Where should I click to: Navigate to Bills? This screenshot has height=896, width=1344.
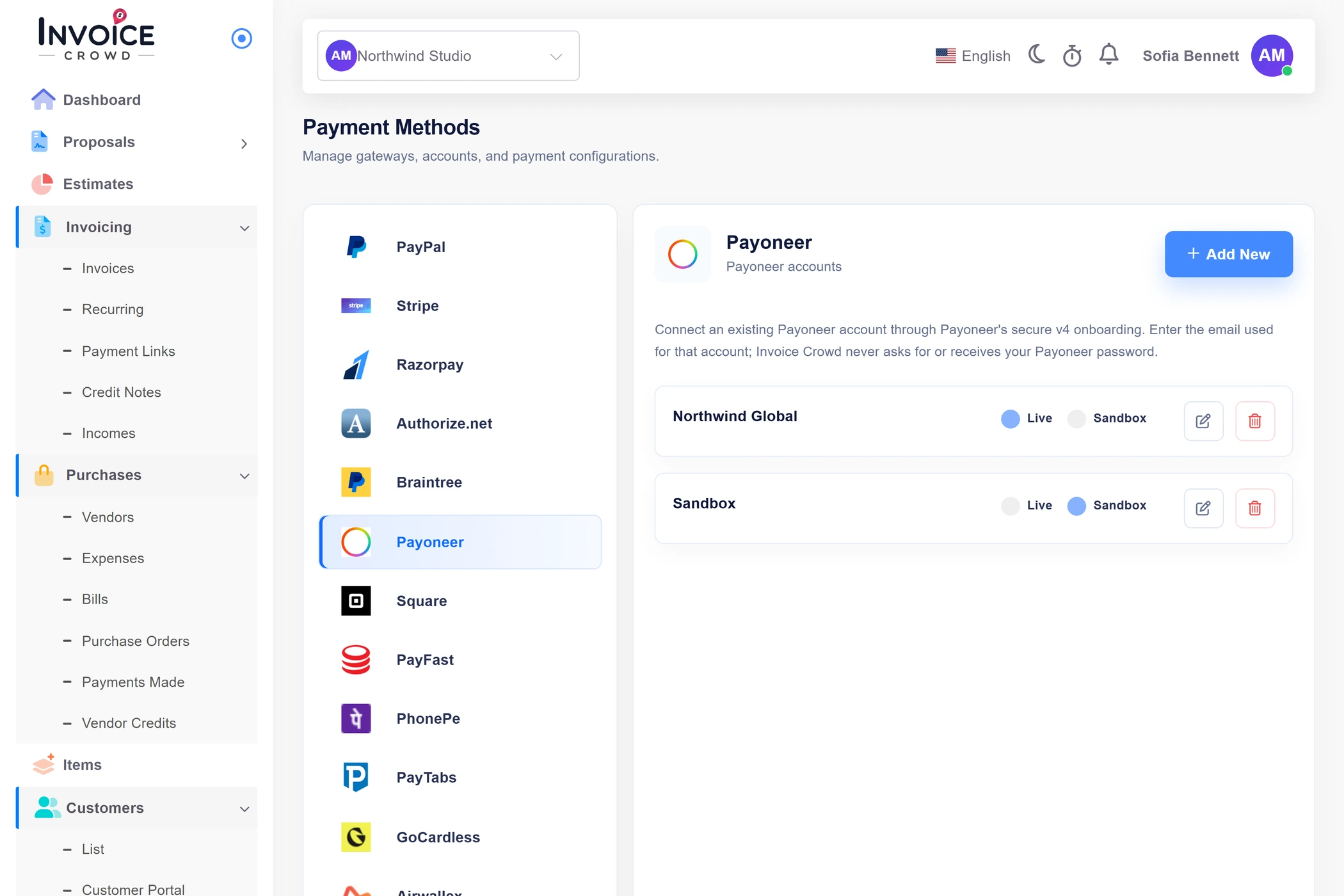[x=95, y=599]
